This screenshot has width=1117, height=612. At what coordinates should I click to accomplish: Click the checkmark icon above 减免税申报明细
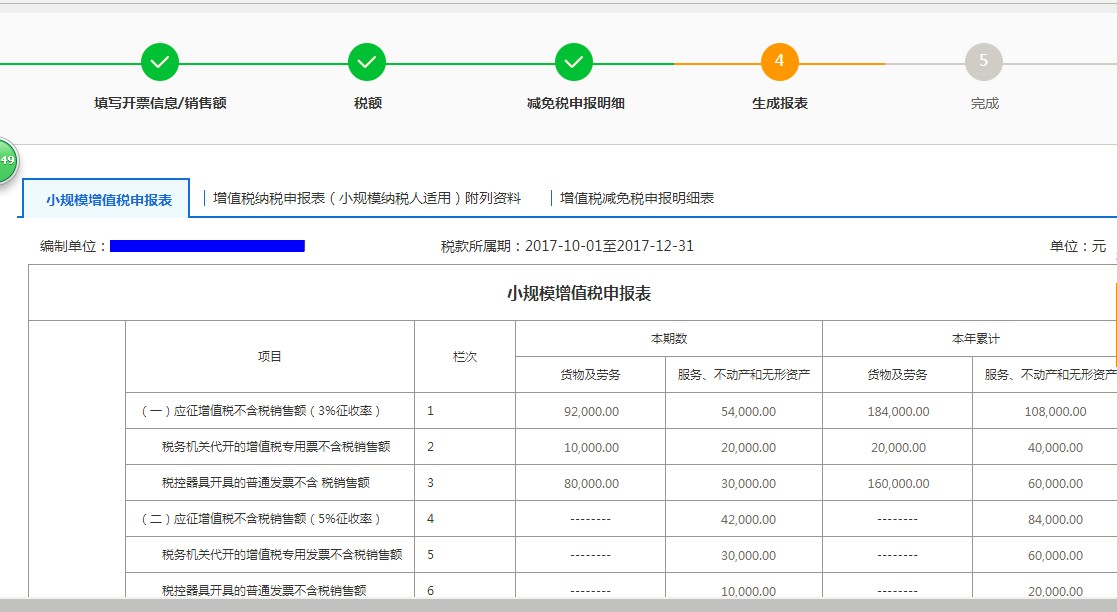coord(573,60)
